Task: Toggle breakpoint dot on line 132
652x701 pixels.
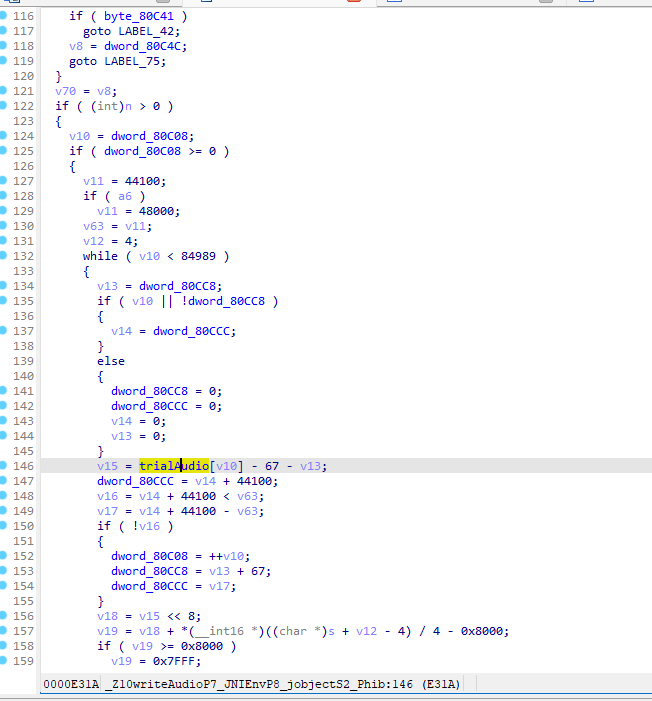Action: (x=3, y=255)
